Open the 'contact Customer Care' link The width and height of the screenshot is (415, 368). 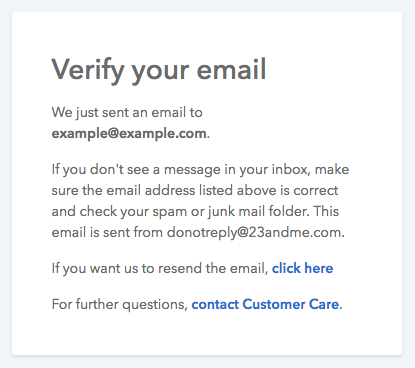coord(265,304)
